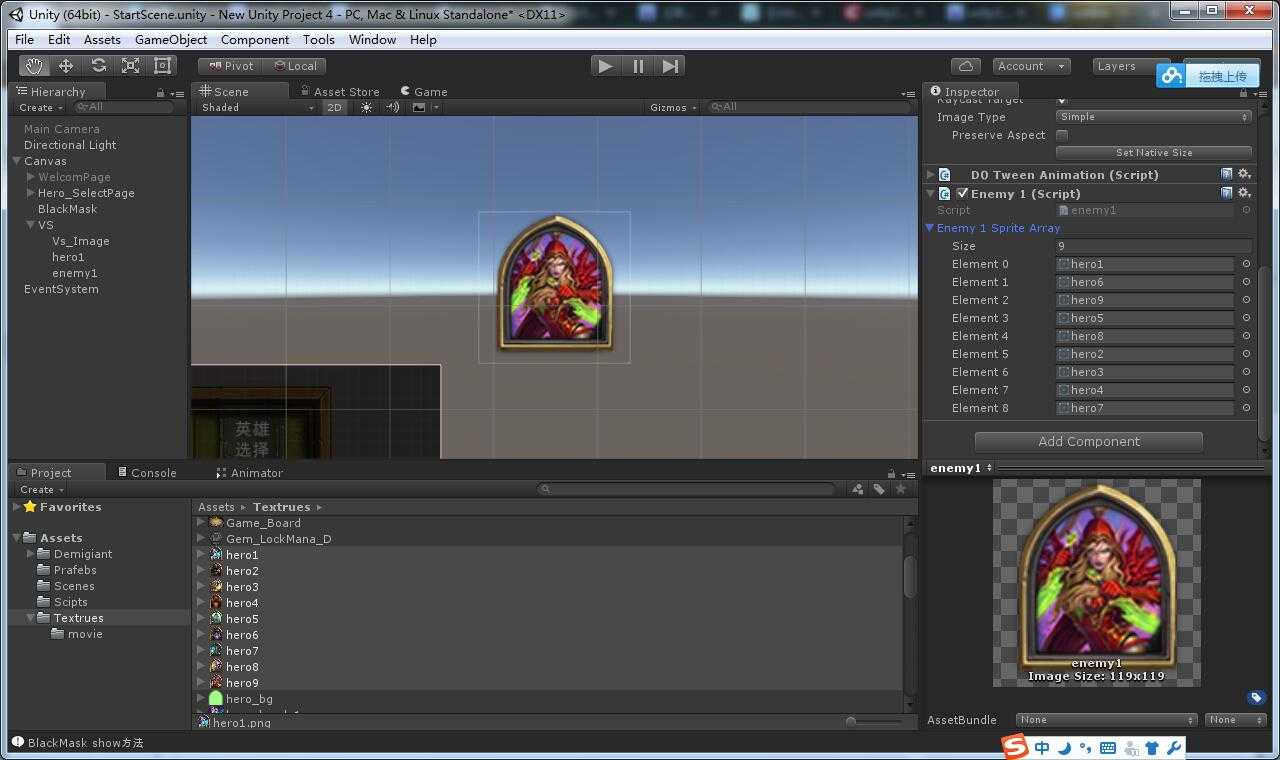
Task: Open the cloud services icon
Action: coord(965,66)
